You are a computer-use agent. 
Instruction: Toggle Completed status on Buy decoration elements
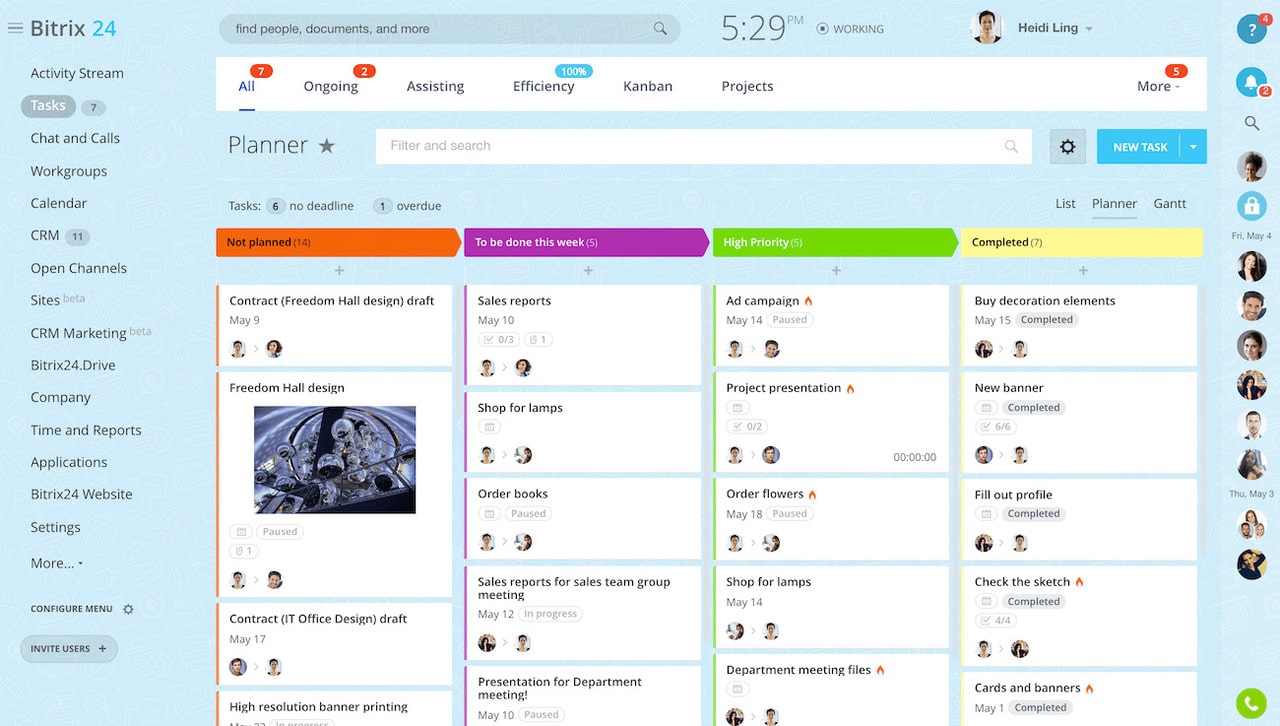point(1047,320)
